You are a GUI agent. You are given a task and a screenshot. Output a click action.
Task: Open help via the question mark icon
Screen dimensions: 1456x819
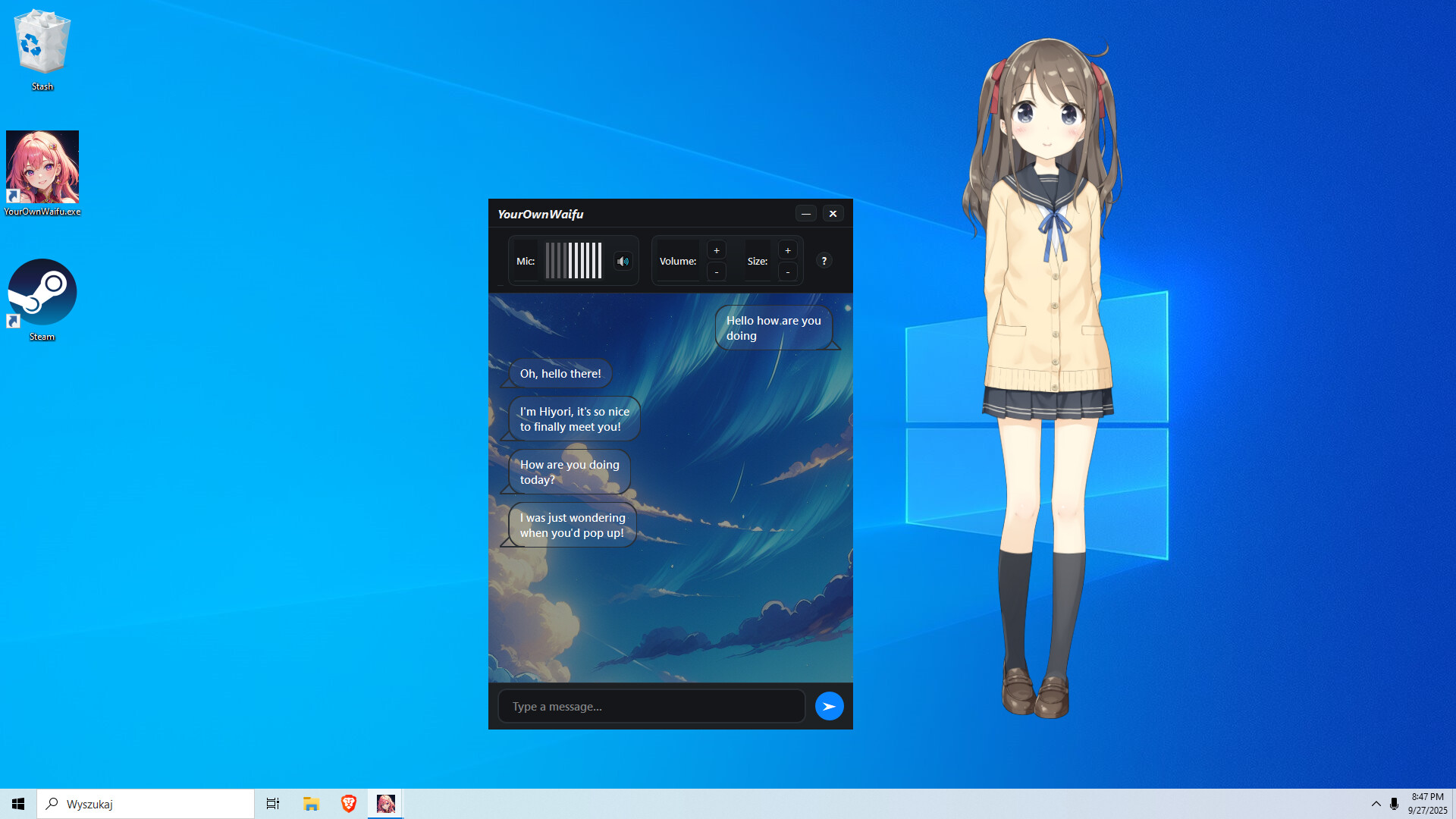(x=824, y=260)
